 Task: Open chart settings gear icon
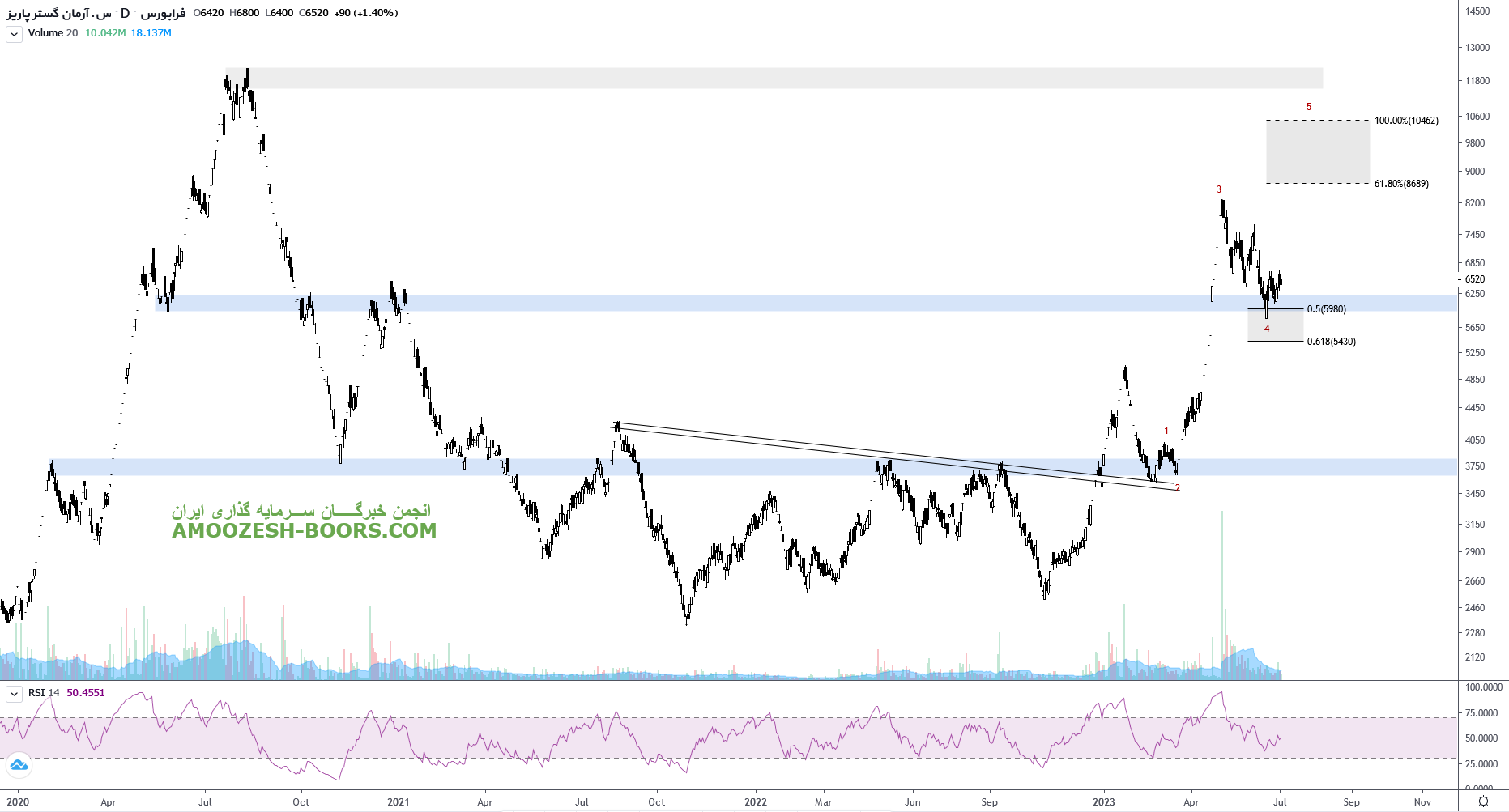[x=1483, y=801]
